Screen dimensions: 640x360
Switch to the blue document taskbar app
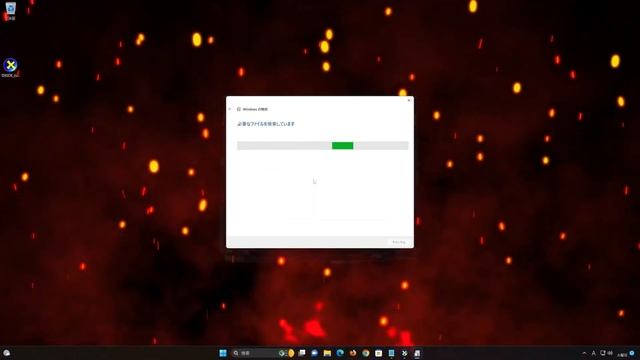(x=391, y=353)
